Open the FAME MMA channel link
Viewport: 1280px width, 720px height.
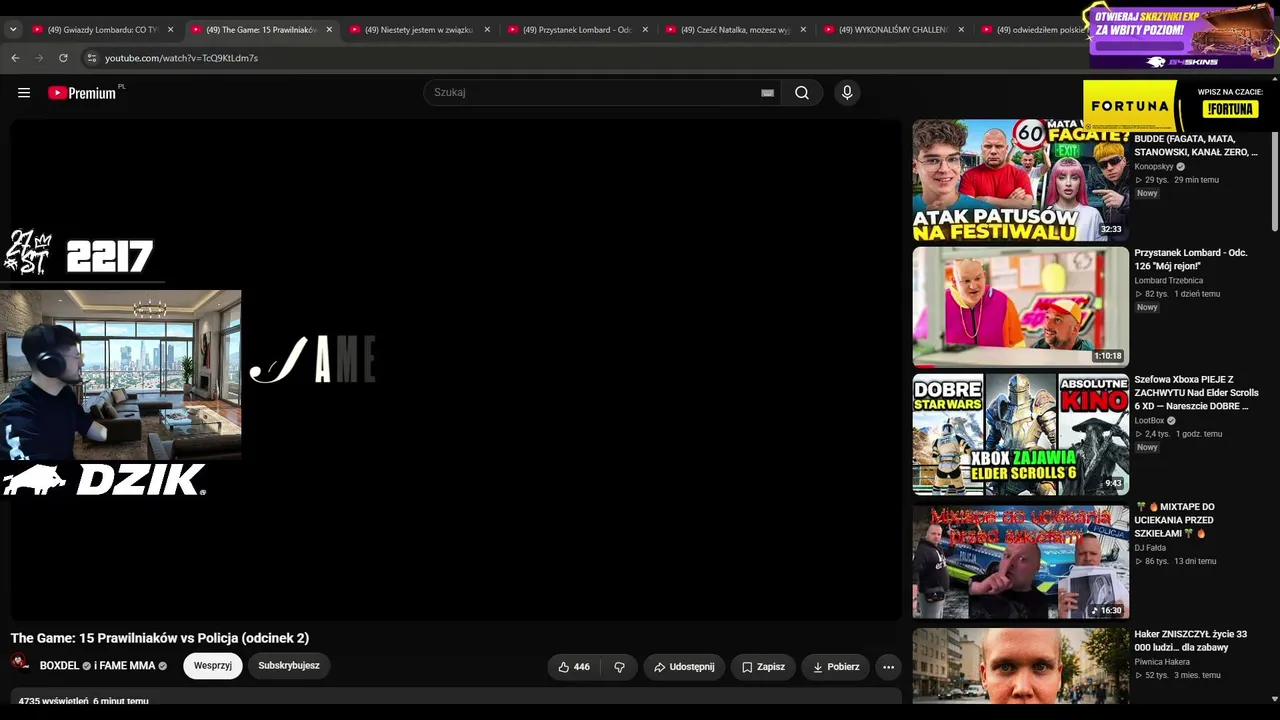[x=127, y=666]
